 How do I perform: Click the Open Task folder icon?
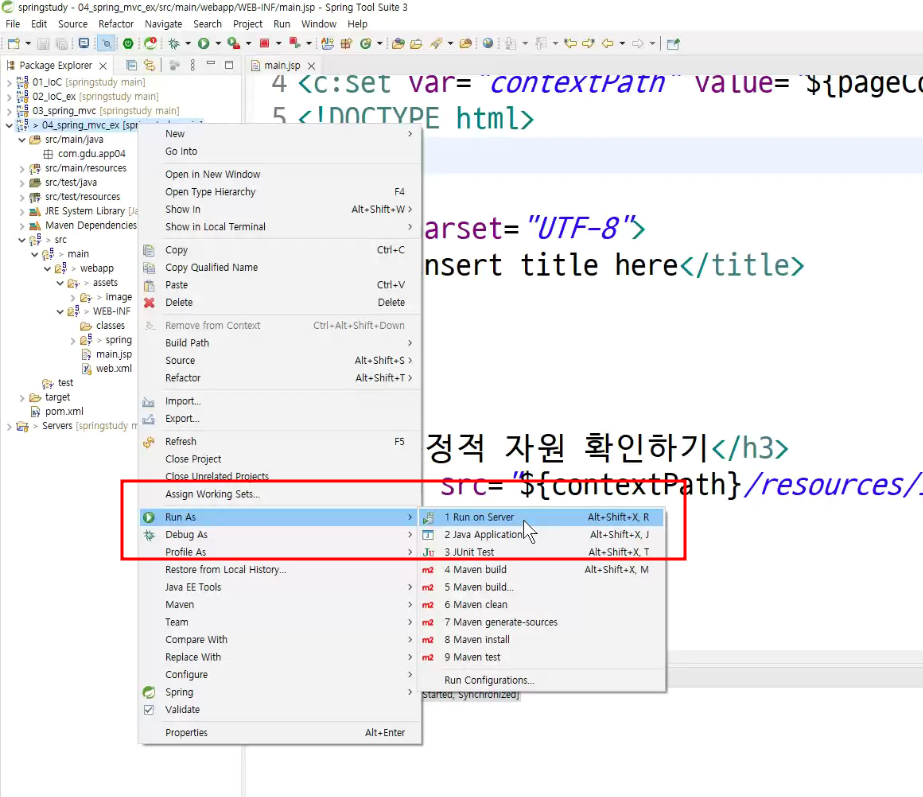pyautogui.click(x=416, y=44)
